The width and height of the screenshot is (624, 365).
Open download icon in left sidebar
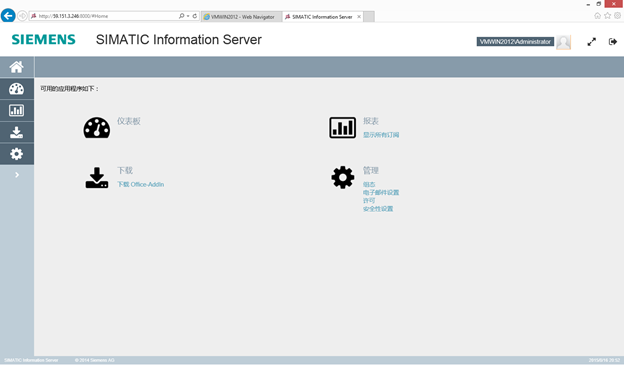[17, 132]
